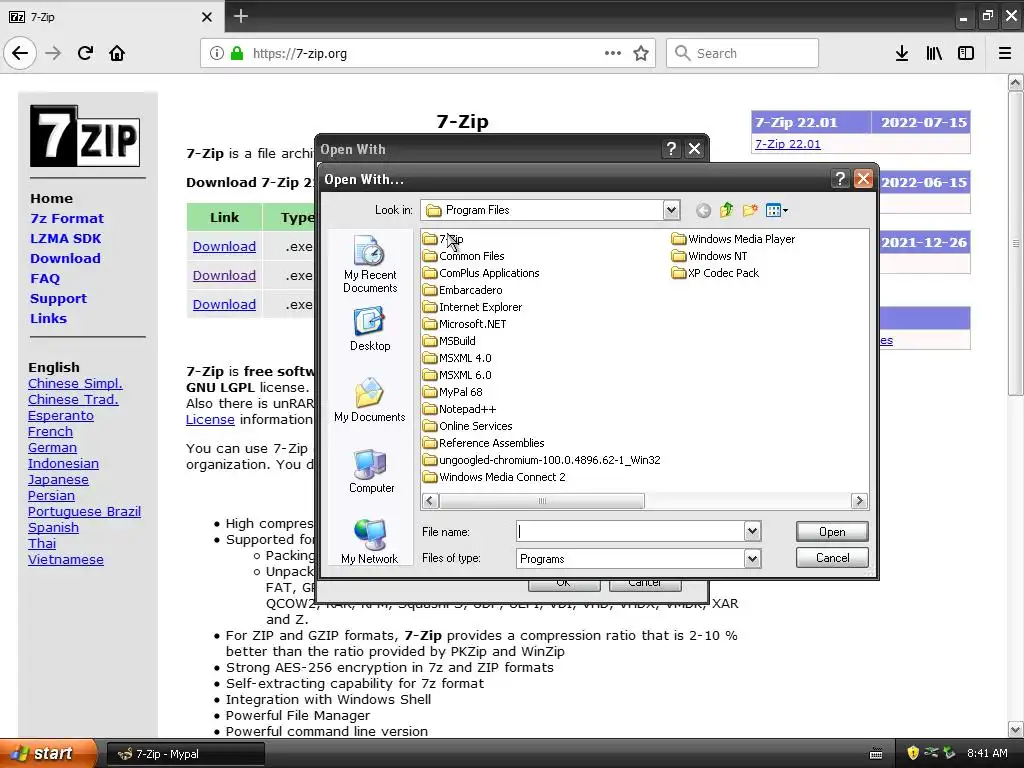Open browser hamburger menu
This screenshot has width=1024, height=768.
click(1005, 53)
